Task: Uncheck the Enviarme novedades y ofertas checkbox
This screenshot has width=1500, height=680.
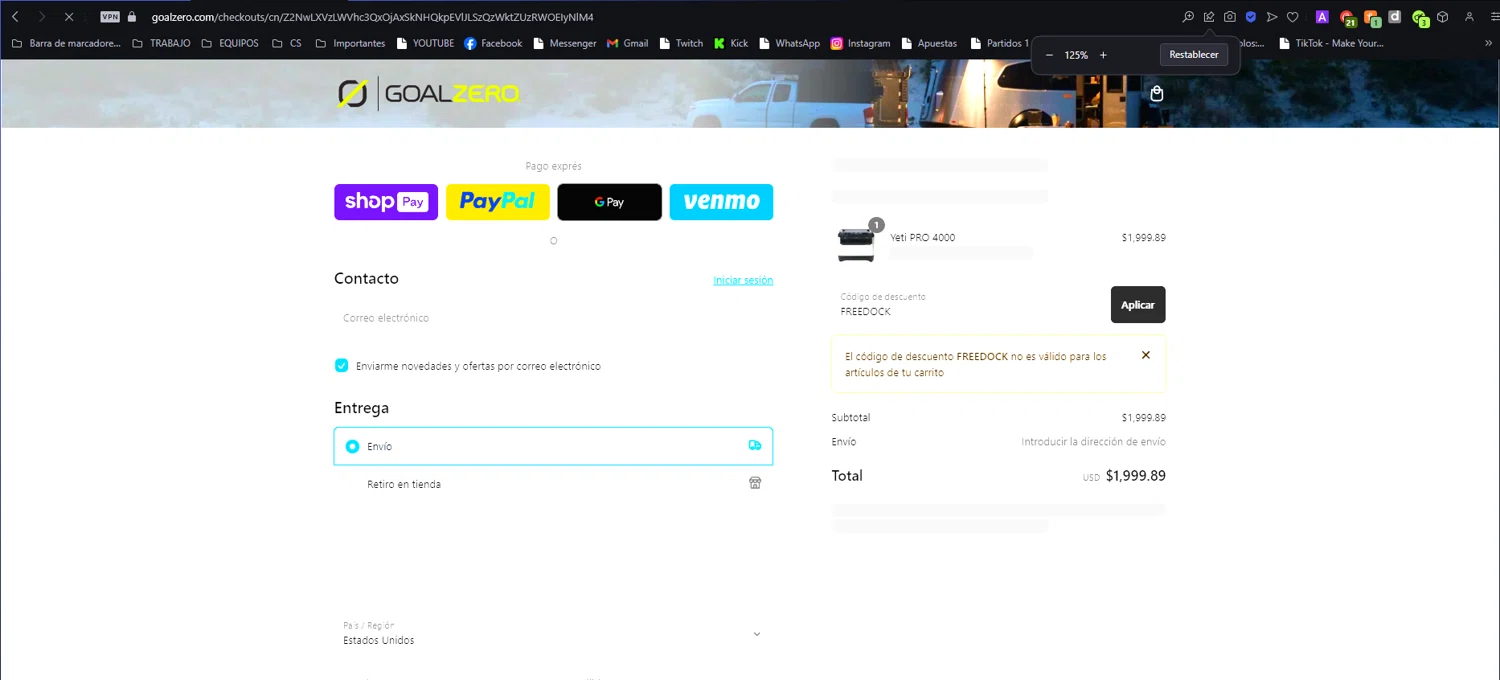Action: [341, 366]
